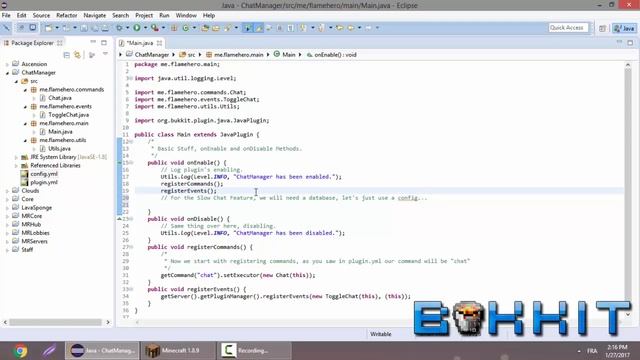
Task: Click the Open Type toolbar icon
Action: (205, 28)
